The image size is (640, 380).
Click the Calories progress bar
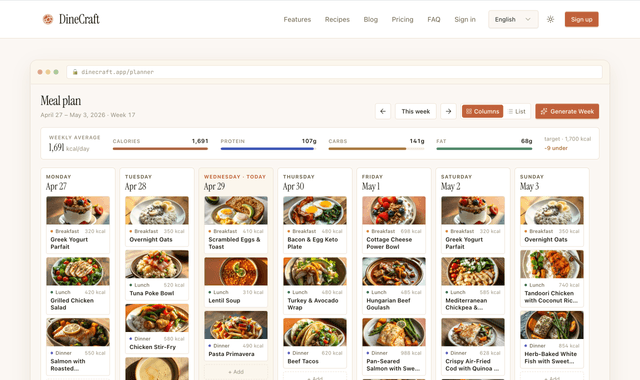coord(160,149)
